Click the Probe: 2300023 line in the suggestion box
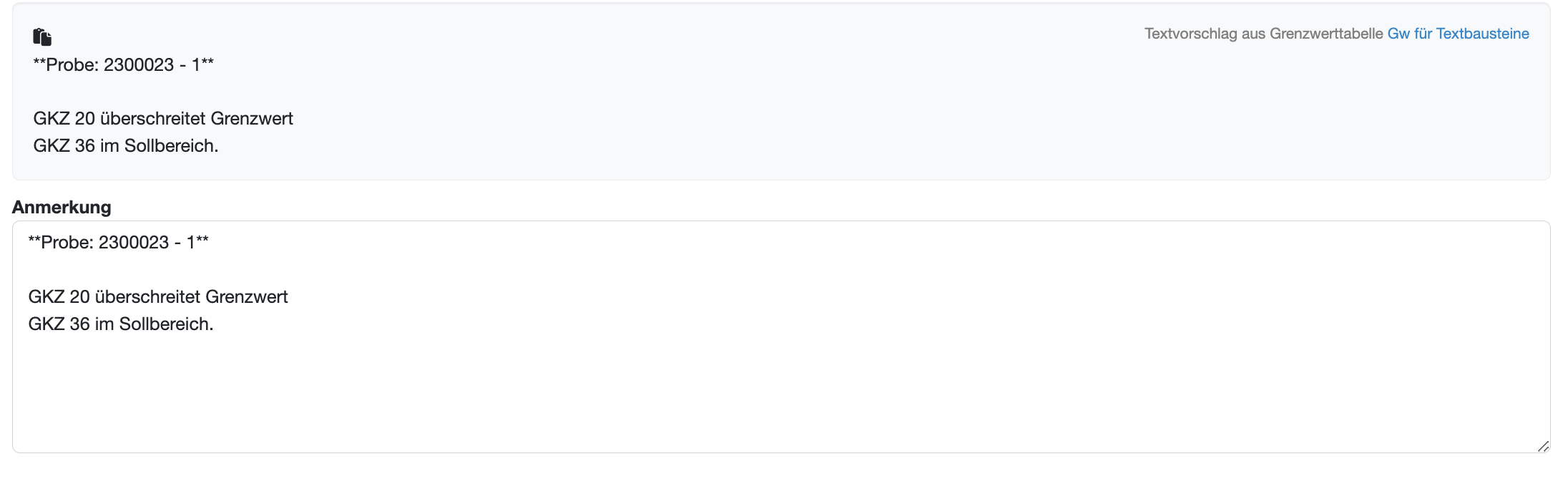This screenshot has height=484, width=1568. [x=123, y=64]
